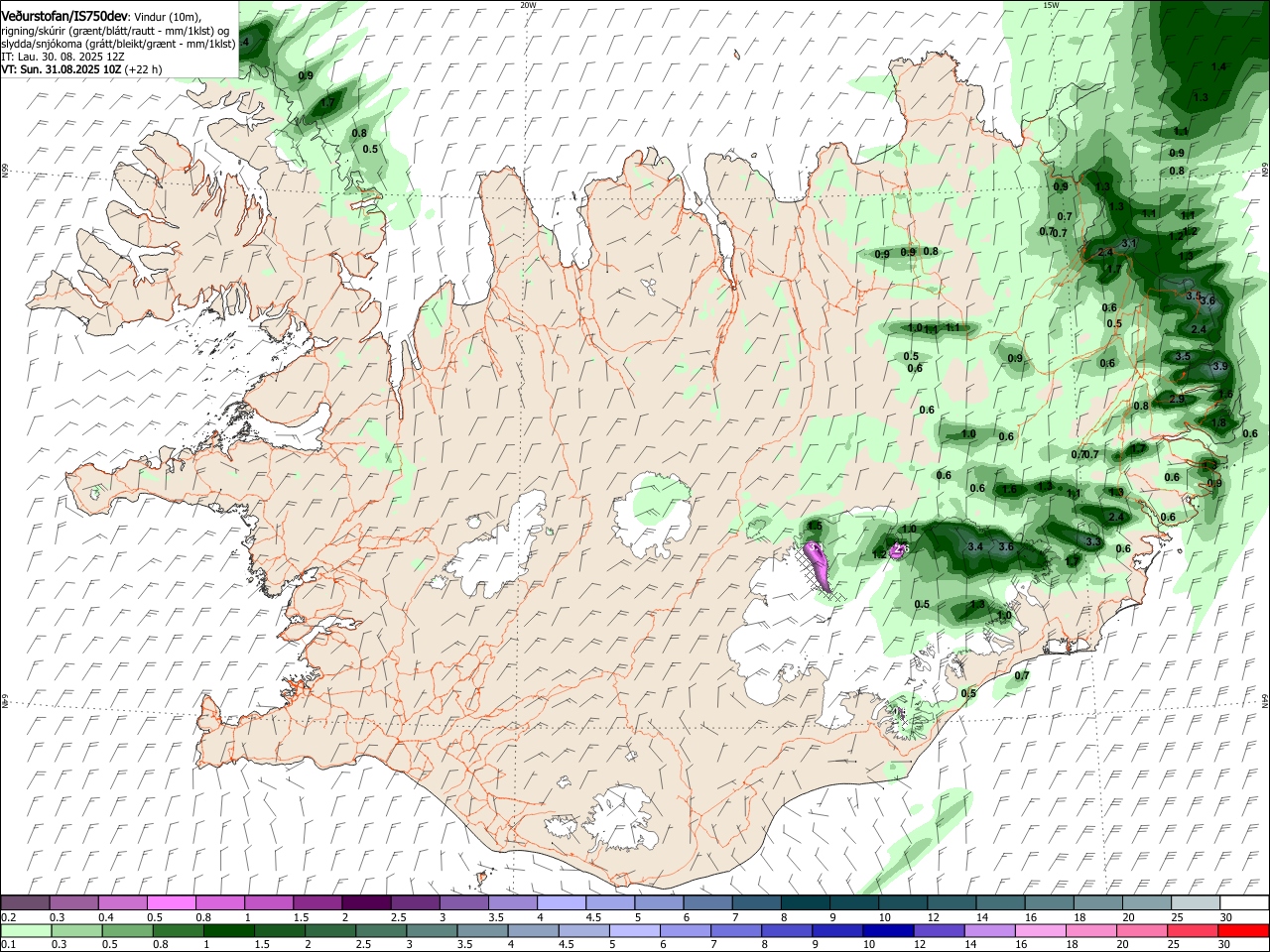Choose the dark teal swatch labeled 9, top legend row
Viewport: 1270px width, 952px height.
854,903
